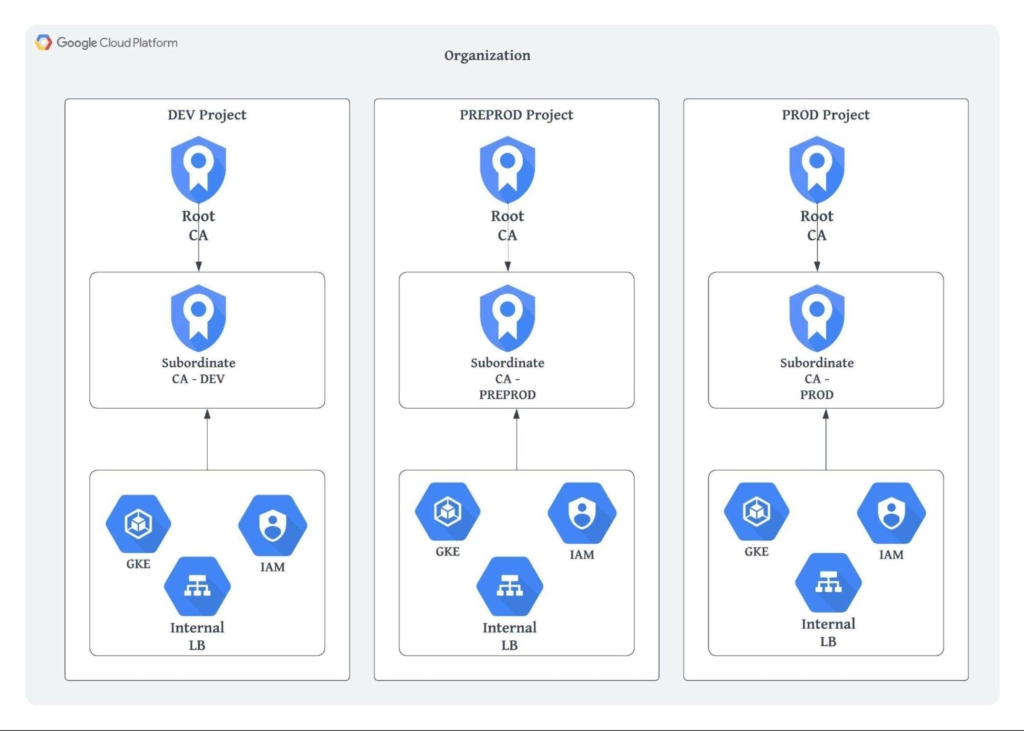Select the IAM icon in DEV Project
Image resolution: width=1024 pixels, height=731 pixels.
coord(273,525)
